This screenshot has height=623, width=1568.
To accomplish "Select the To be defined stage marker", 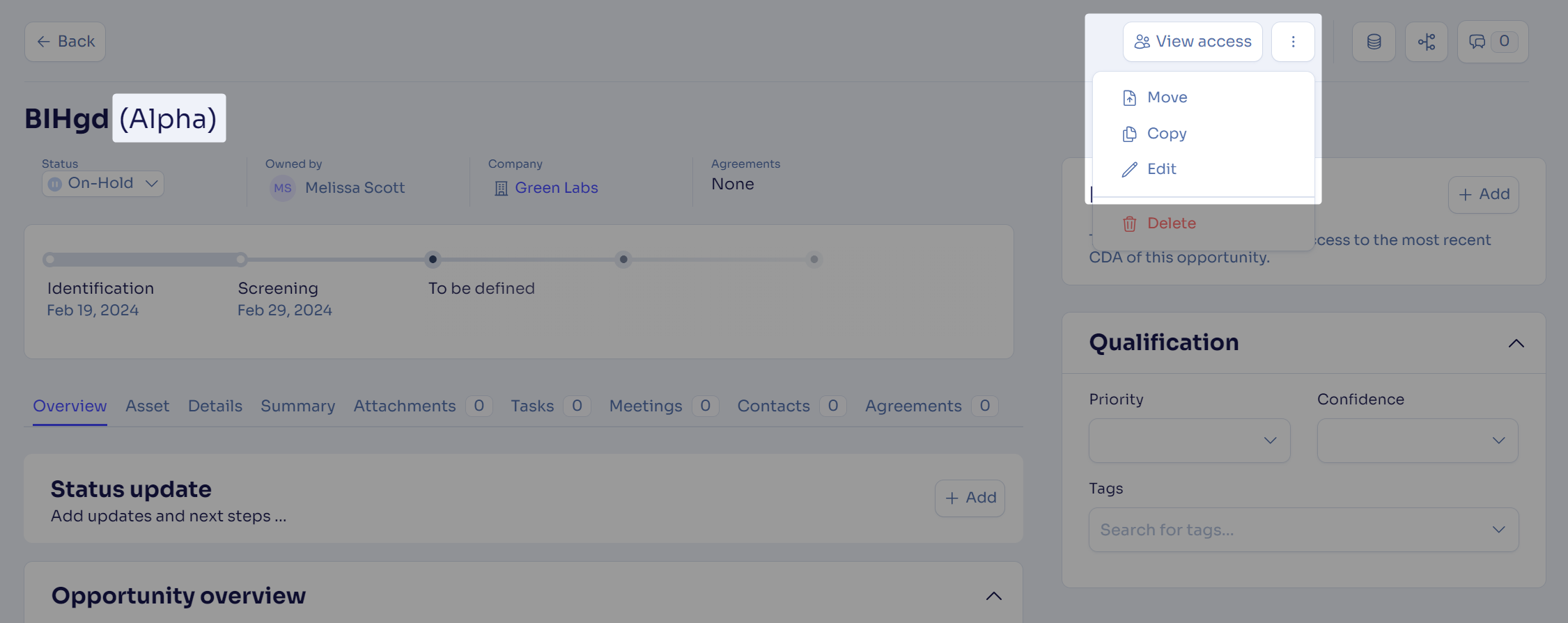I will (x=433, y=260).
